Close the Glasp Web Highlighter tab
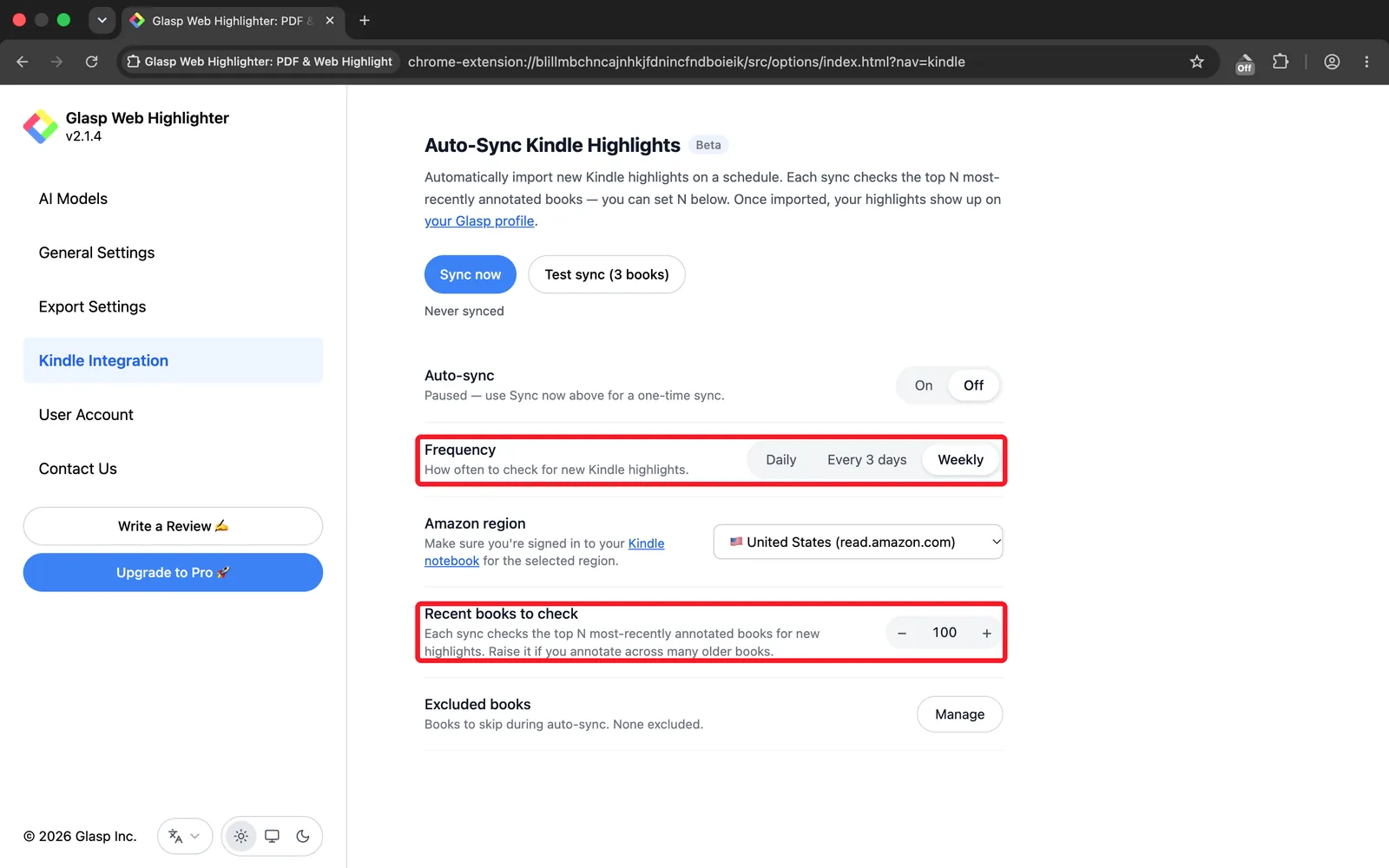 [x=330, y=20]
